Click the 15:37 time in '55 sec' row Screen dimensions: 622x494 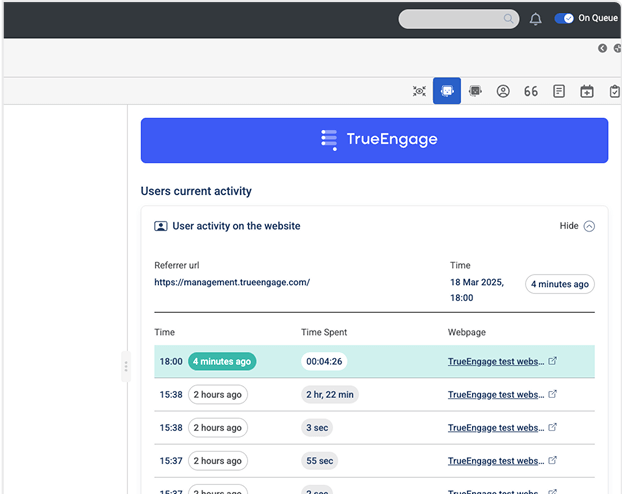click(x=171, y=461)
